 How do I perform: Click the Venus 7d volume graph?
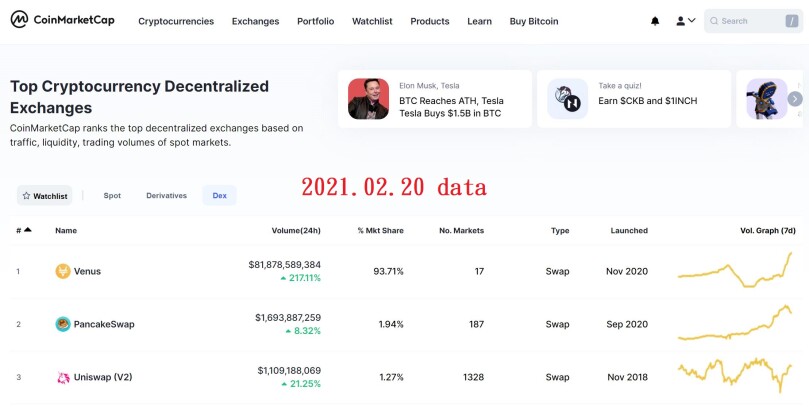point(735,270)
